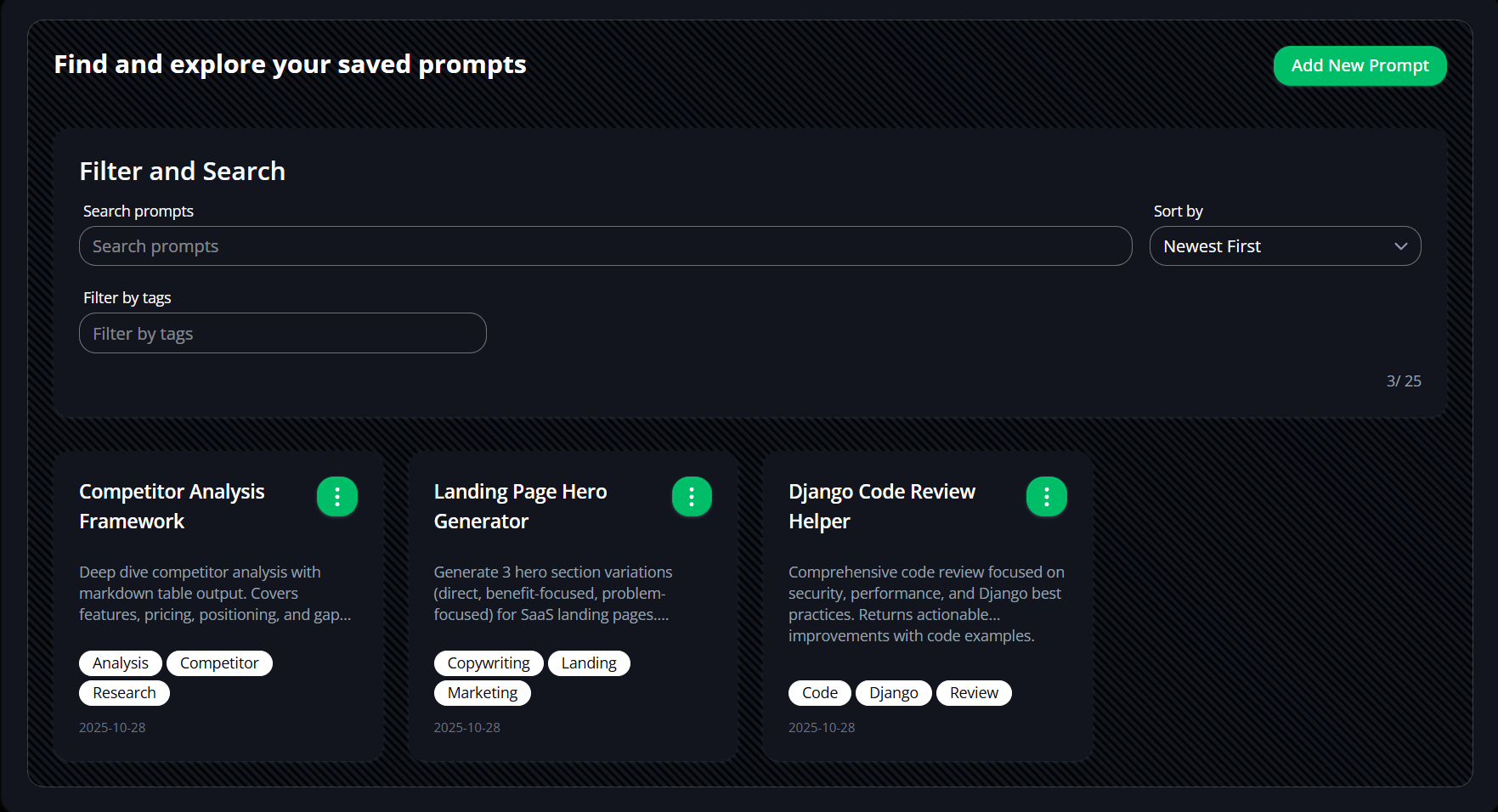Click inside the Search prompts field
Image resolution: width=1498 pixels, height=812 pixels.
point(605,245)
